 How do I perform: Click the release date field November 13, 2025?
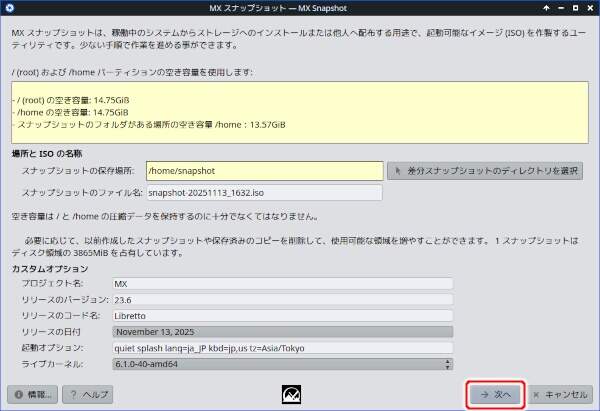(x=282, y=332)
